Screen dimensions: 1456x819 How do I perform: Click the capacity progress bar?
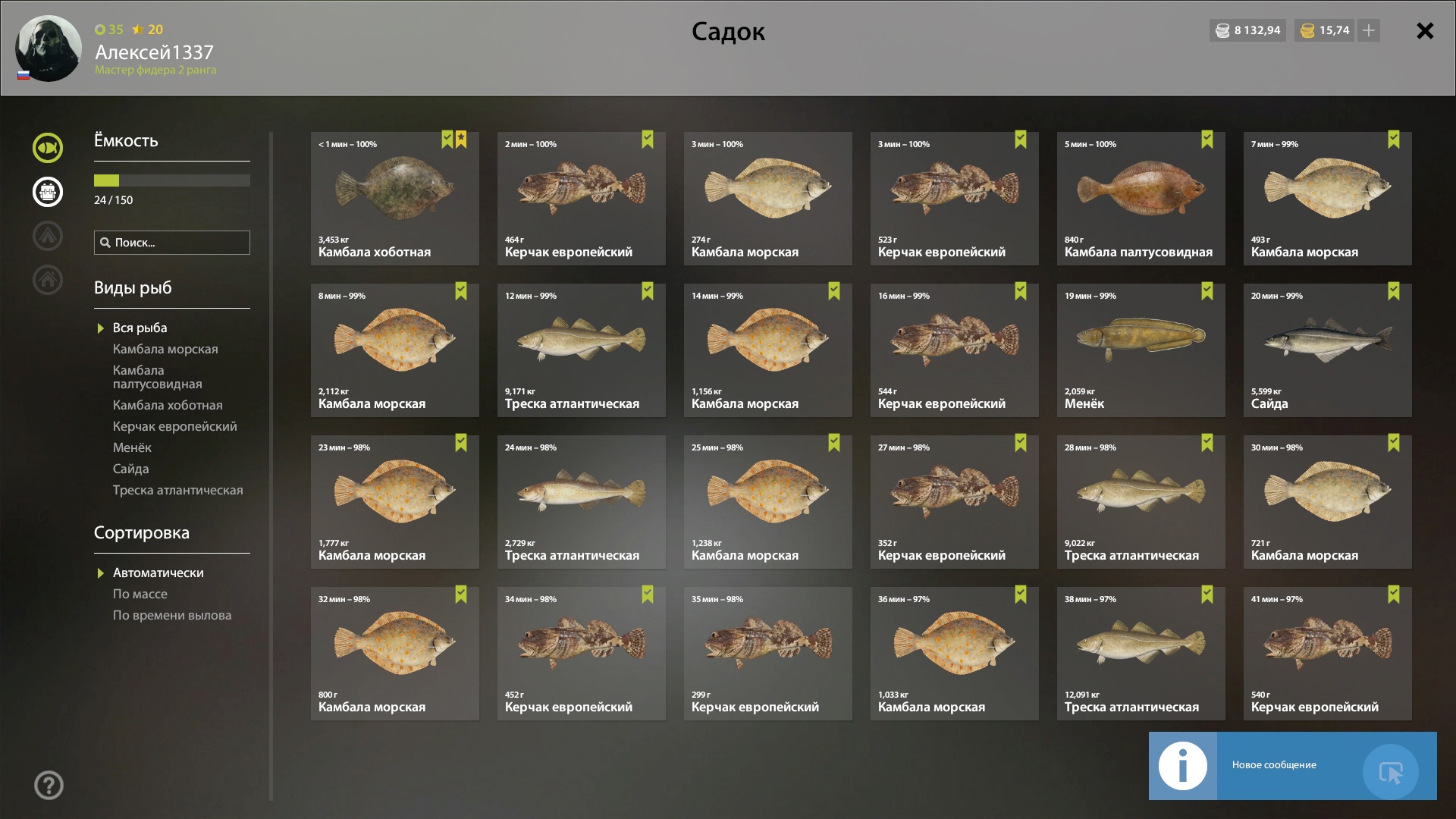[172, 180]
